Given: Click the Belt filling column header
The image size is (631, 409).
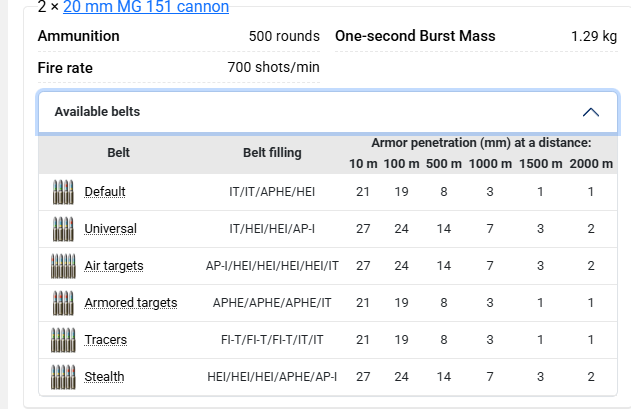Looking at the screenshot, I should pyautogui.click(x=272, y=153).
